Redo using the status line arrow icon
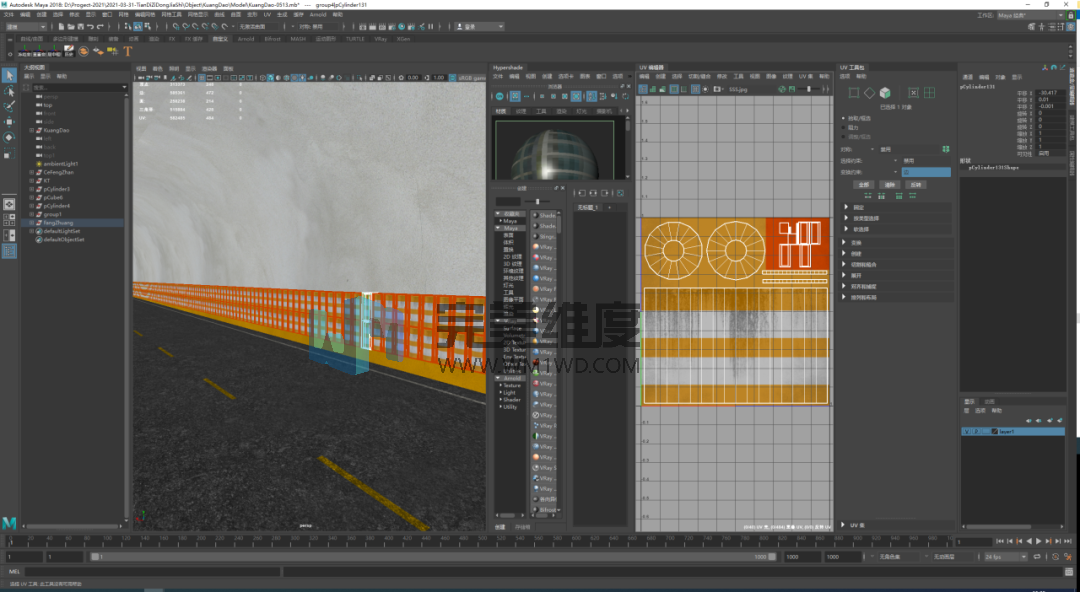The width and height of the screenshot is (1080, 592). coord(100,27)
